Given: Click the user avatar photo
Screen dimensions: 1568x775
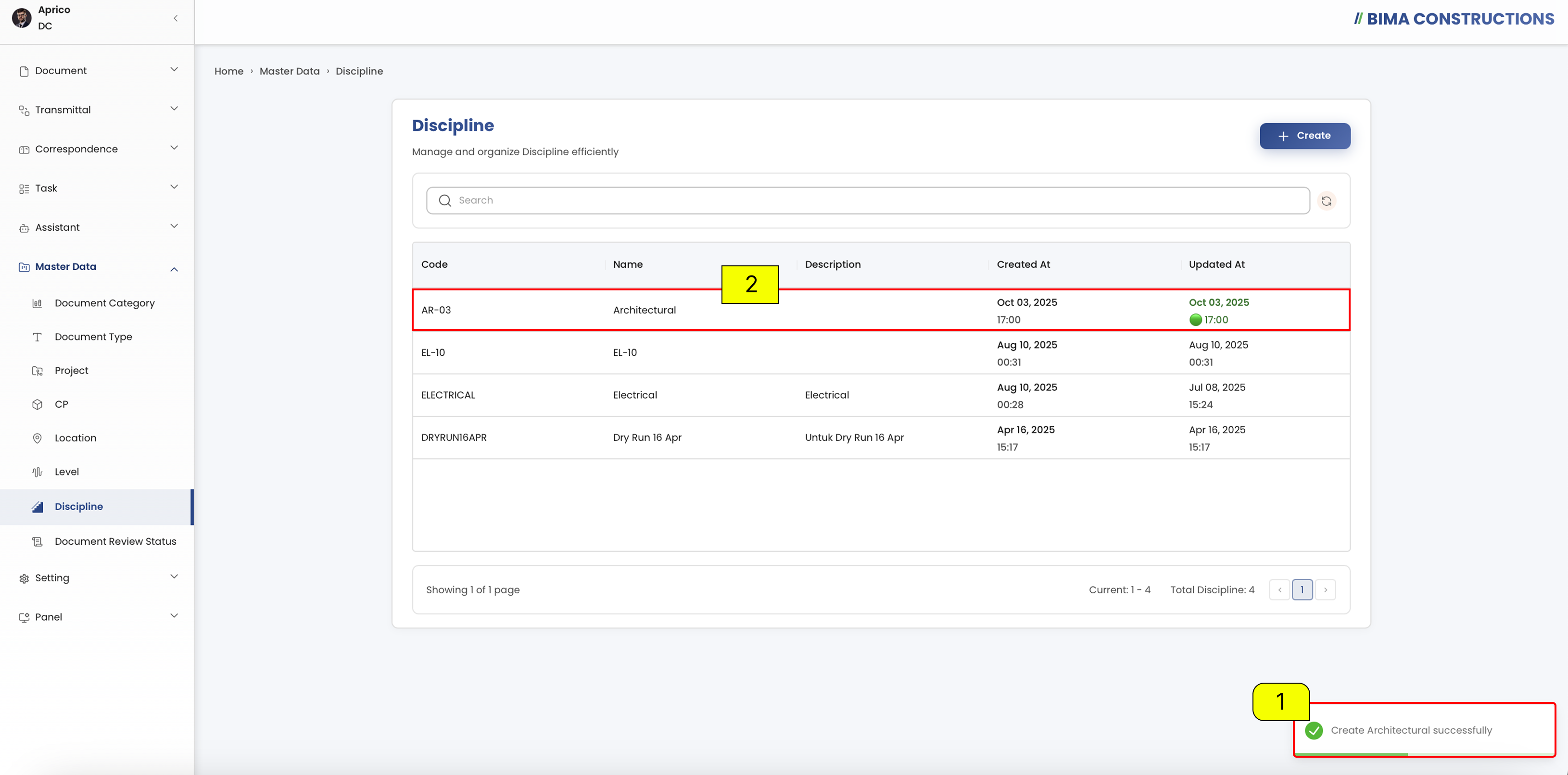Looking at the screenshot, I should 22,18.
